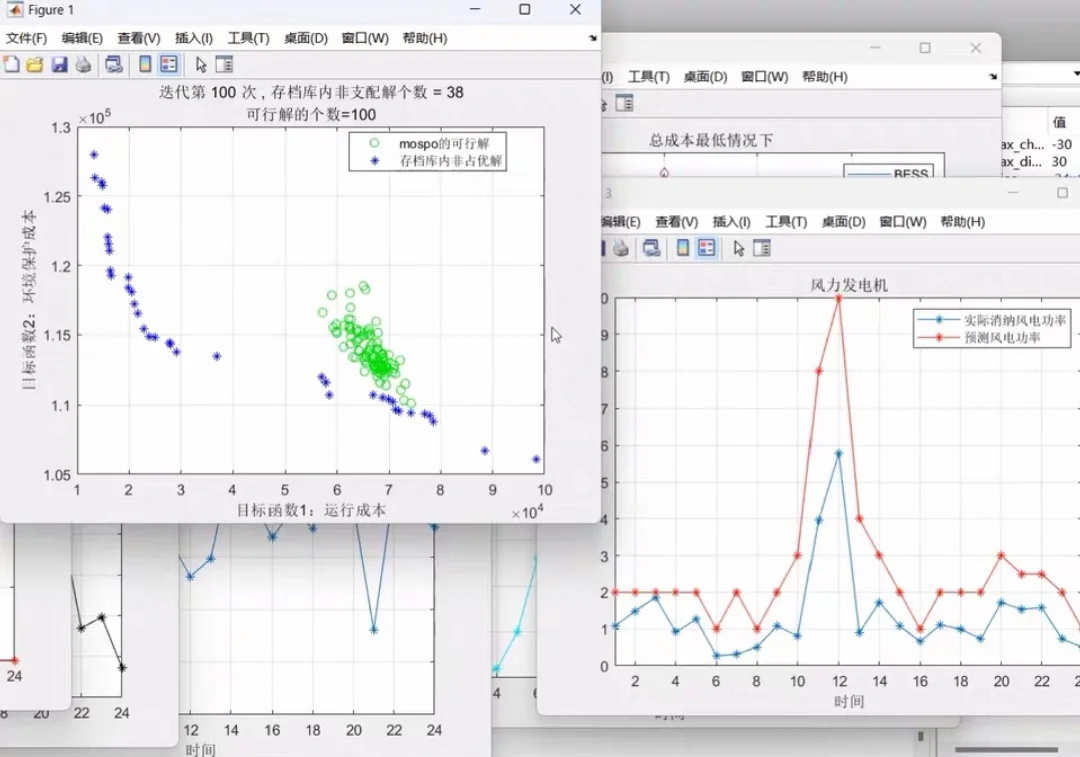
Task: Open 查看(V) menu in wind turbine figure
Action: pyautogui.click(x=676, y=222)
